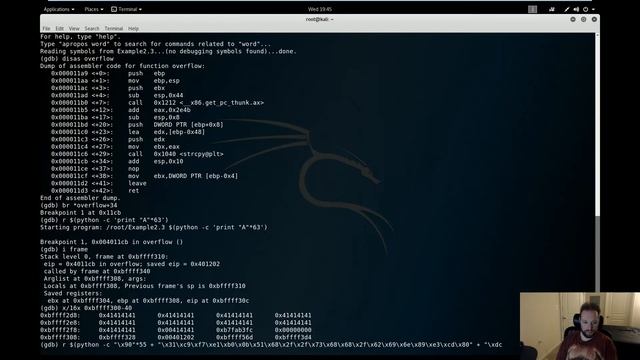Open the Help menu
The width and height of the screenshot is (640, 360).
[x=133, y=29]
